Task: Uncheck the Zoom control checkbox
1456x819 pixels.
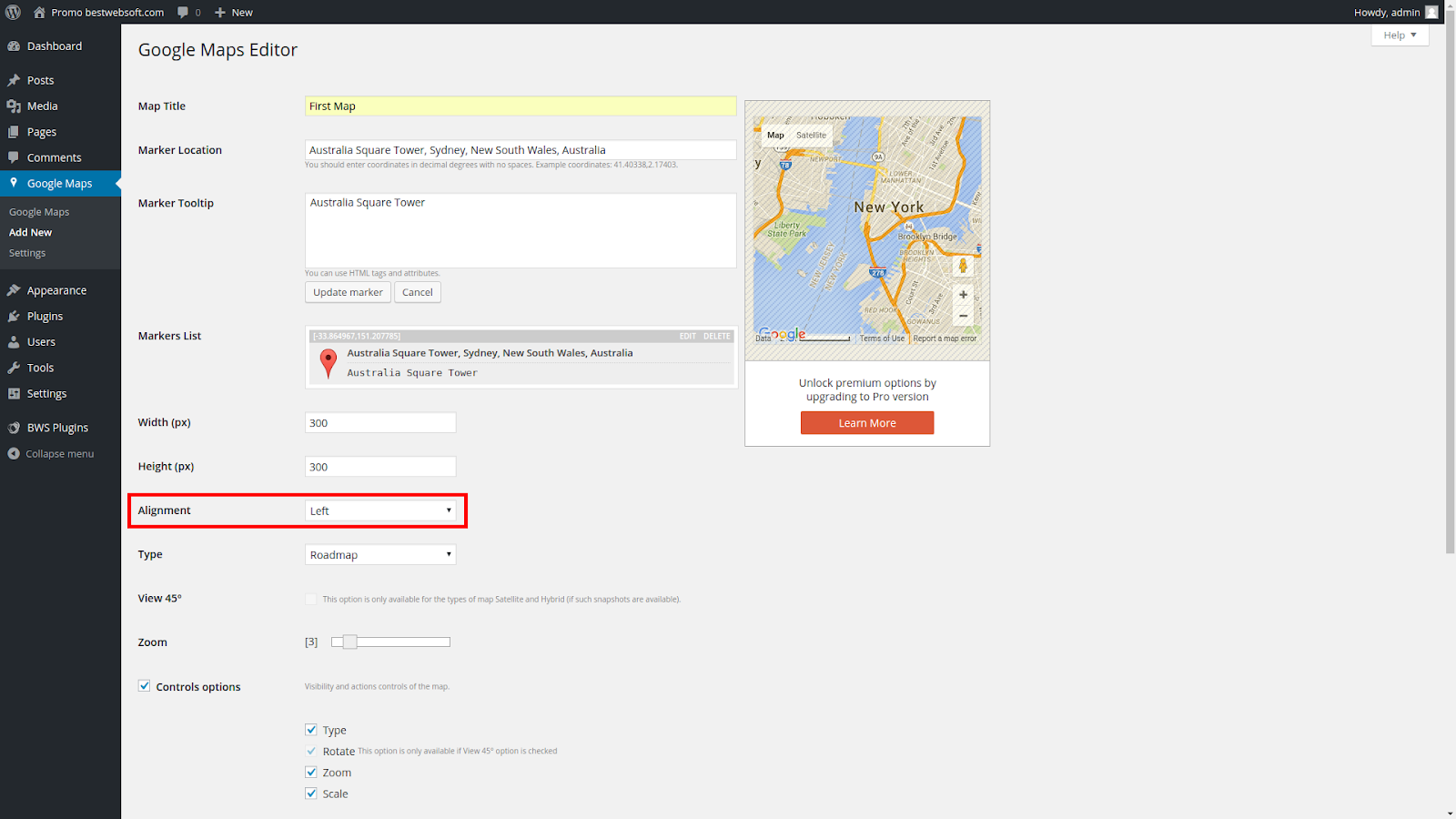Action: [311, 772]
